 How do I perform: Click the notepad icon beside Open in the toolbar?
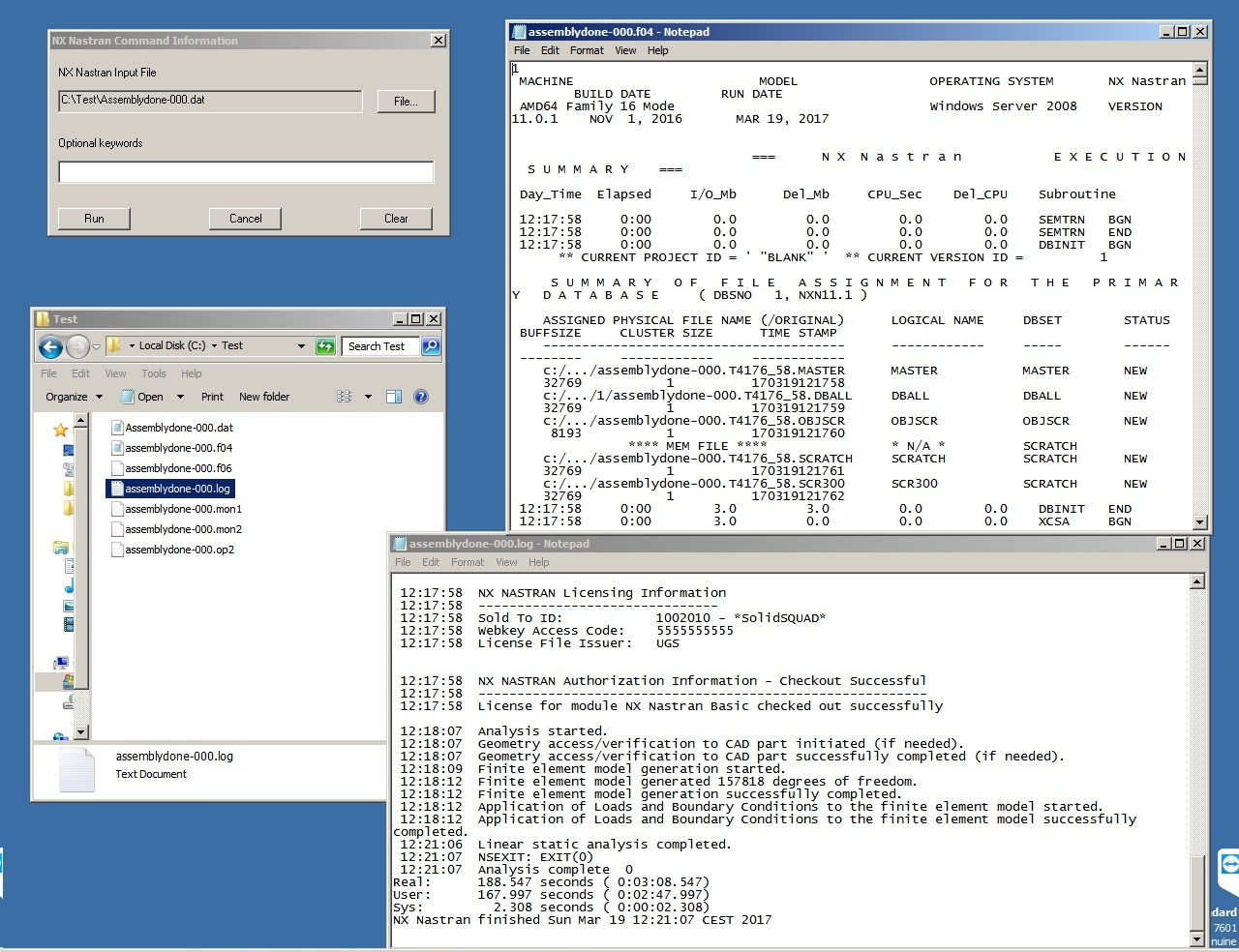(x=127, y=397)
